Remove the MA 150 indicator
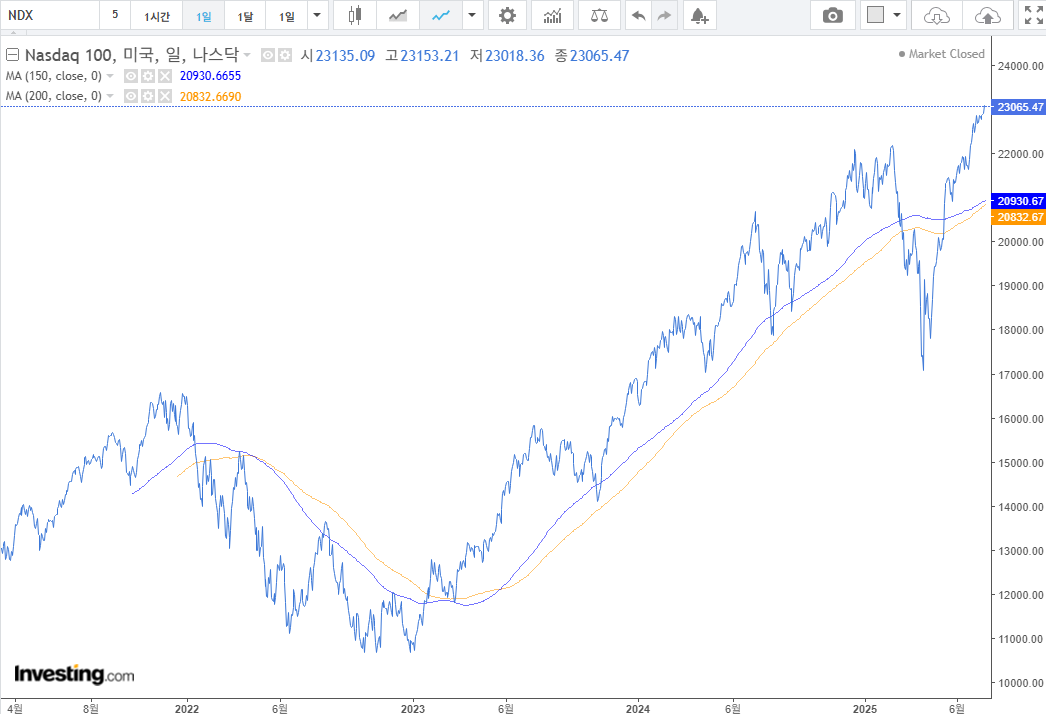Screen dimensions: 1046x714 pyautogui.click(x=165, y=76)
